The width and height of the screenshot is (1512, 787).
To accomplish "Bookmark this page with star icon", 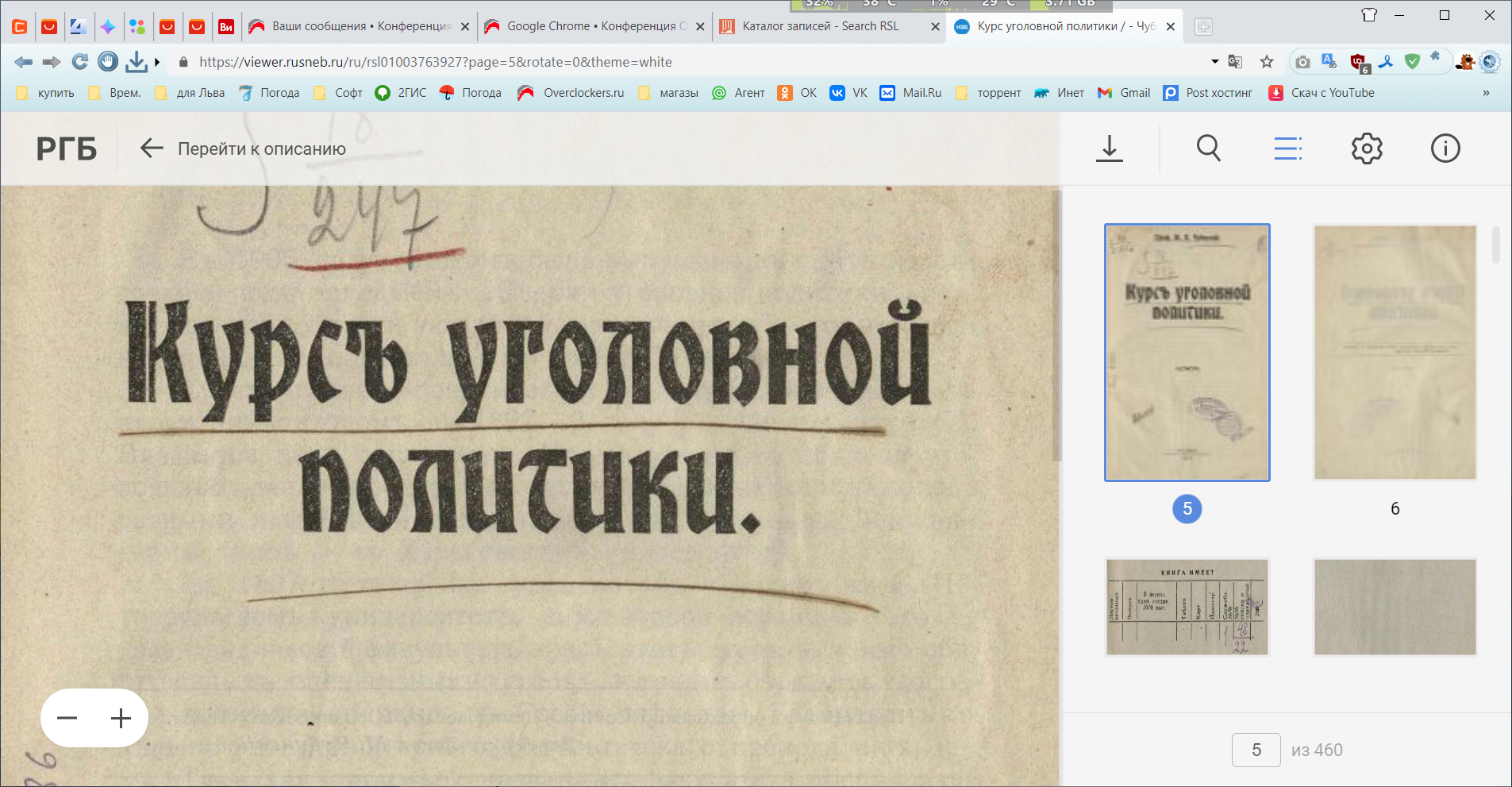I will point(1267,62).
